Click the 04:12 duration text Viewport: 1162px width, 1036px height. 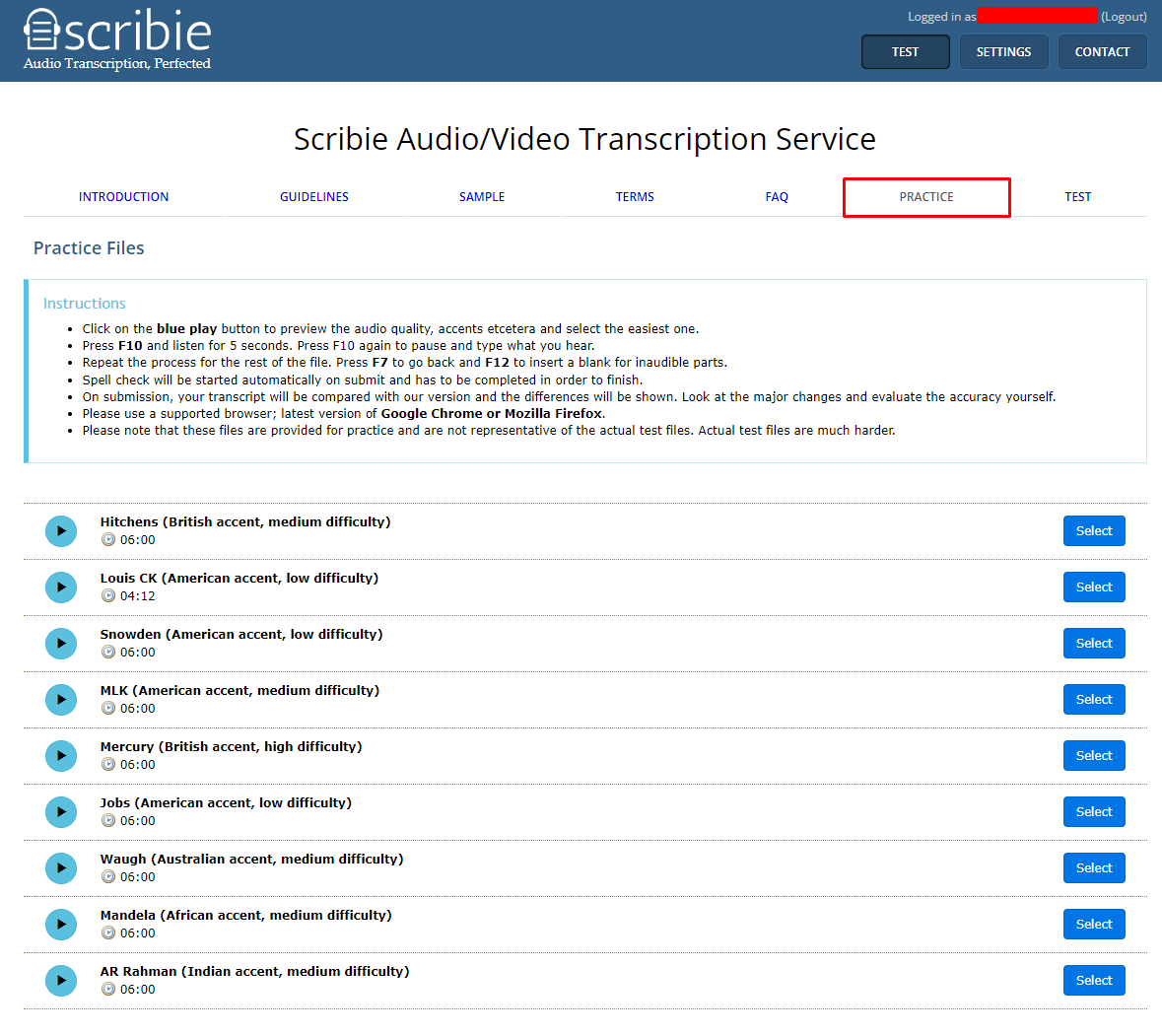138,596
